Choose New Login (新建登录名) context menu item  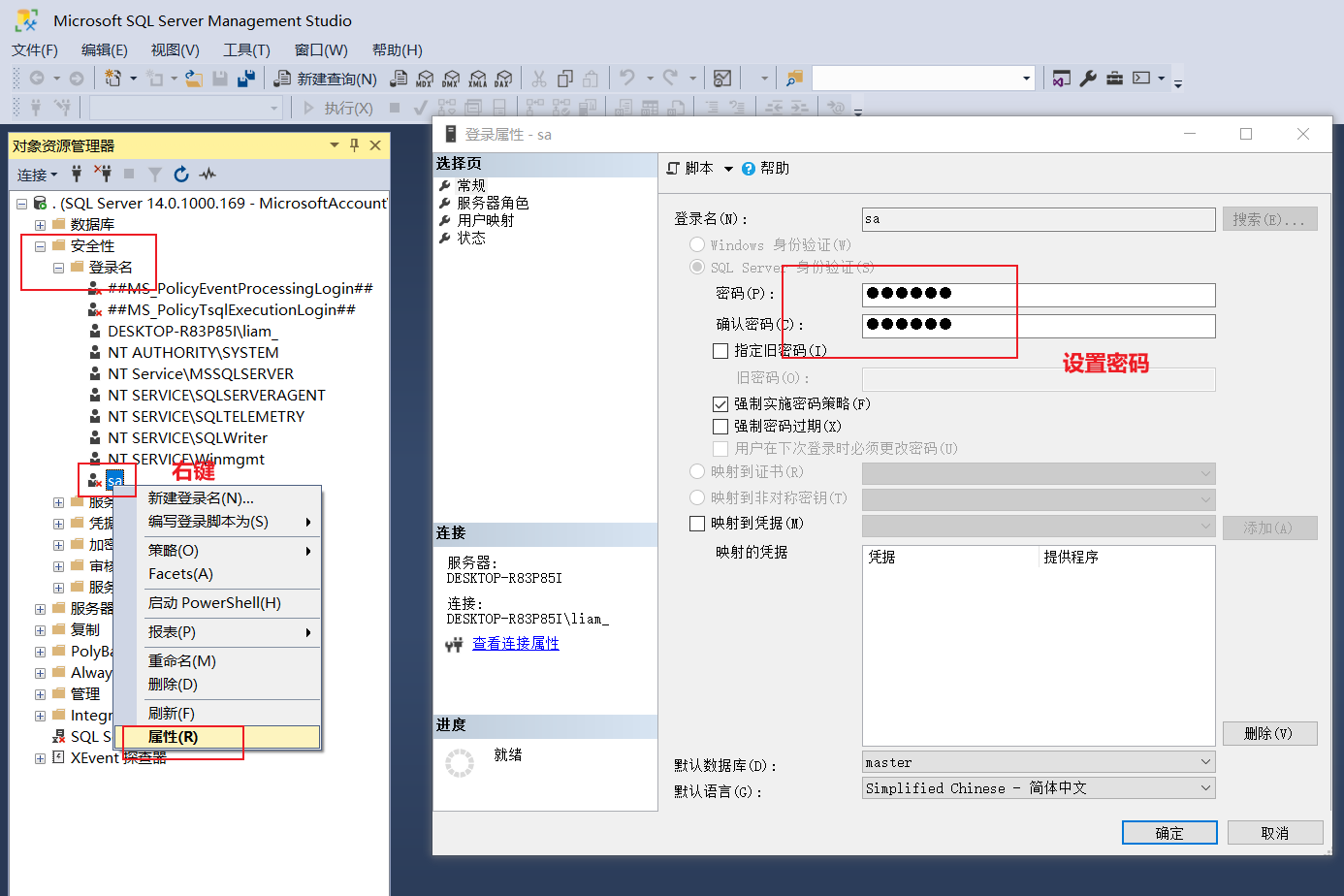point(218,498)
